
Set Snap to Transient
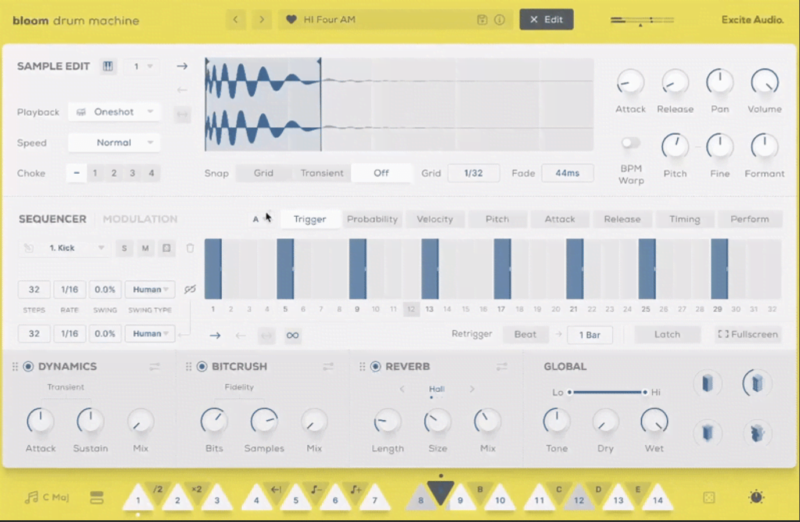(x=322, y=173)
